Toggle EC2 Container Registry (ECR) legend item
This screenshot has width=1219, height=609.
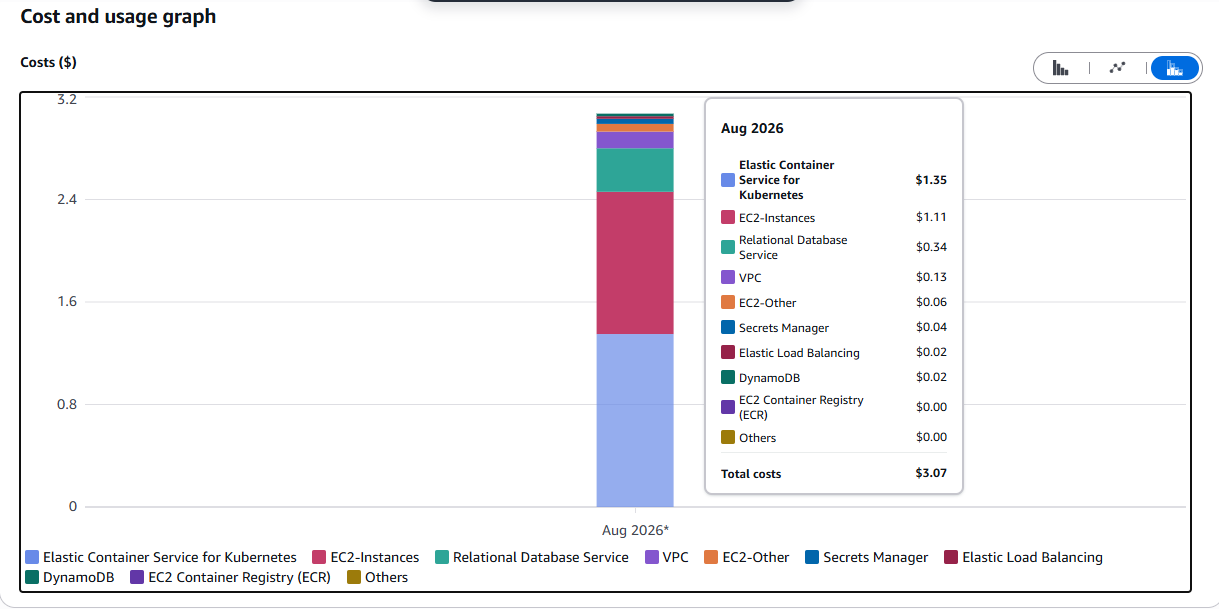tap(231, 577)
